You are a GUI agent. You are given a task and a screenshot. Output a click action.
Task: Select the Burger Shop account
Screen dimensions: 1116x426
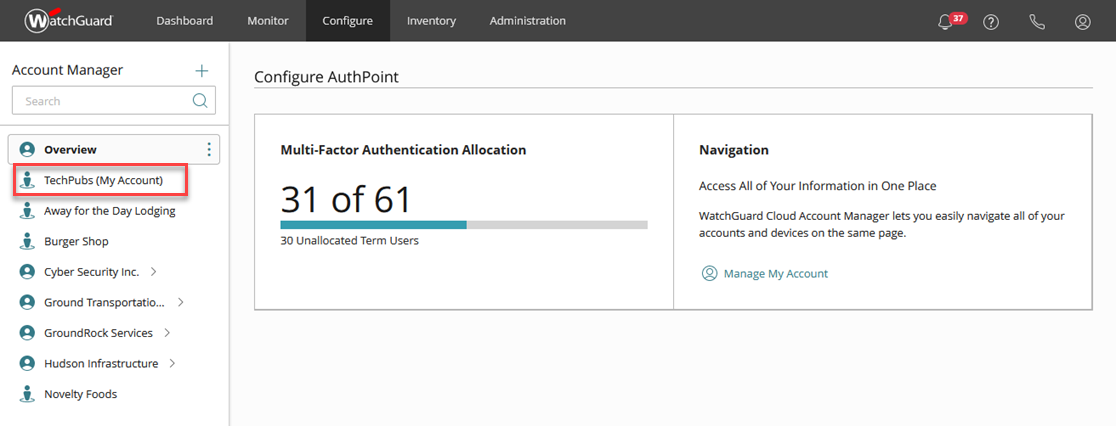click(76, 242)
